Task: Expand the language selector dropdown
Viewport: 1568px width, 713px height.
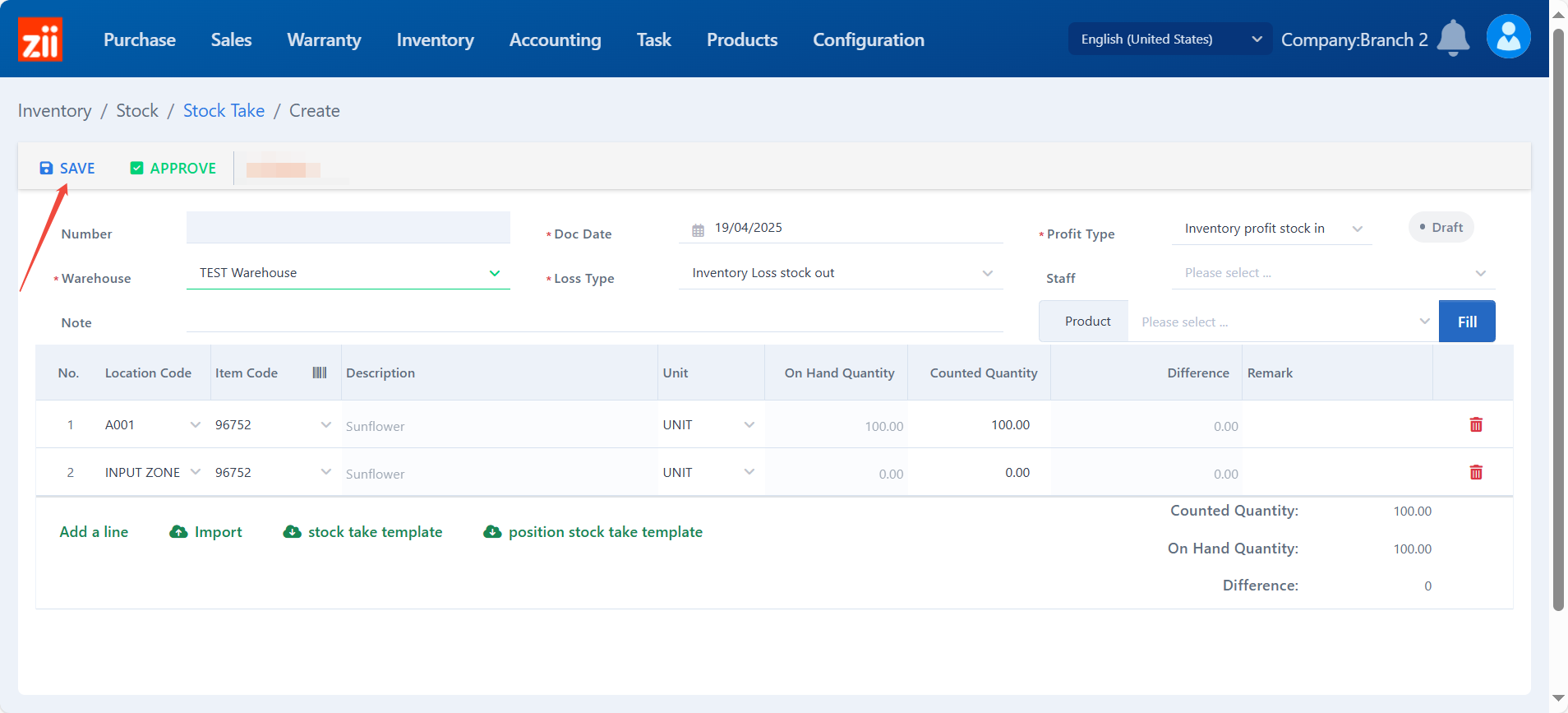Action: (1256, 39)
